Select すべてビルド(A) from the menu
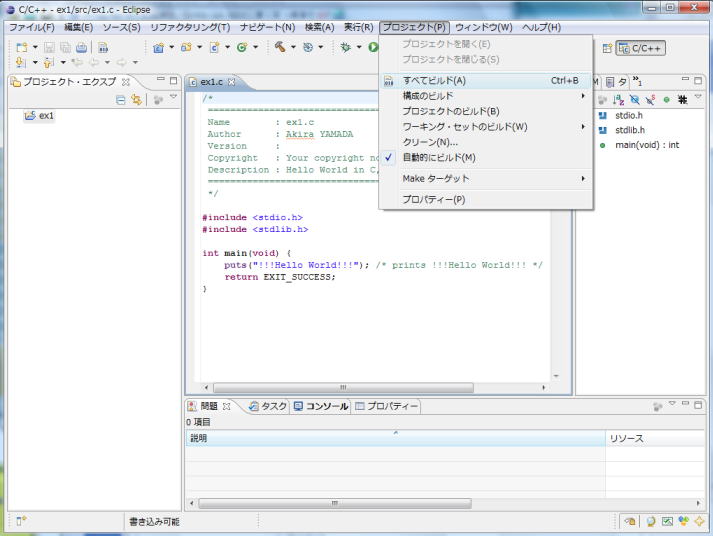Viewport: 713px width, 536px height. pos(434,80)
